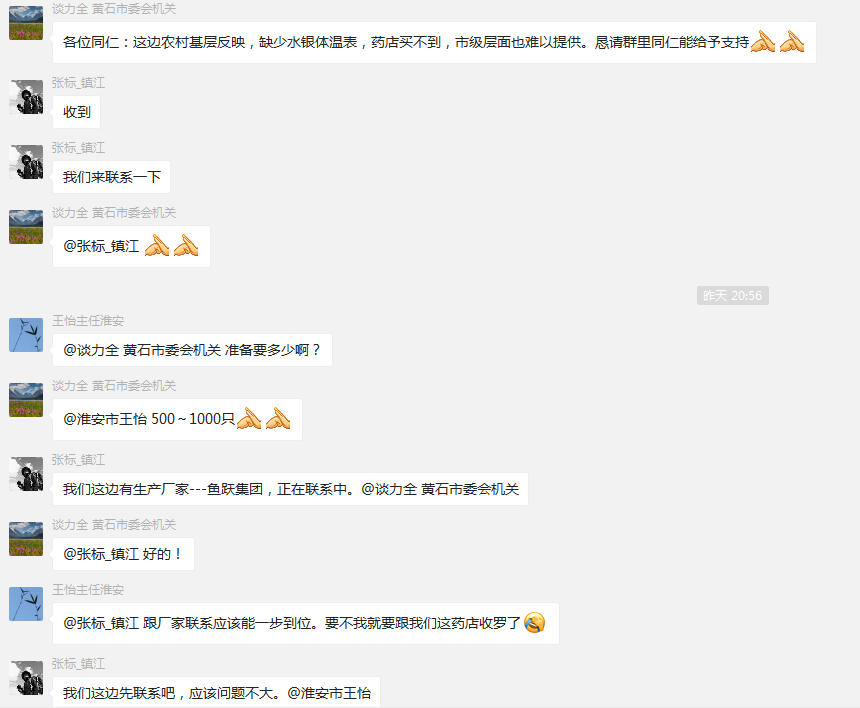Click the @张标_镇江 好的！ reply bubble
The height and width of the screenshot is (708, 860).
coord(123,554)
